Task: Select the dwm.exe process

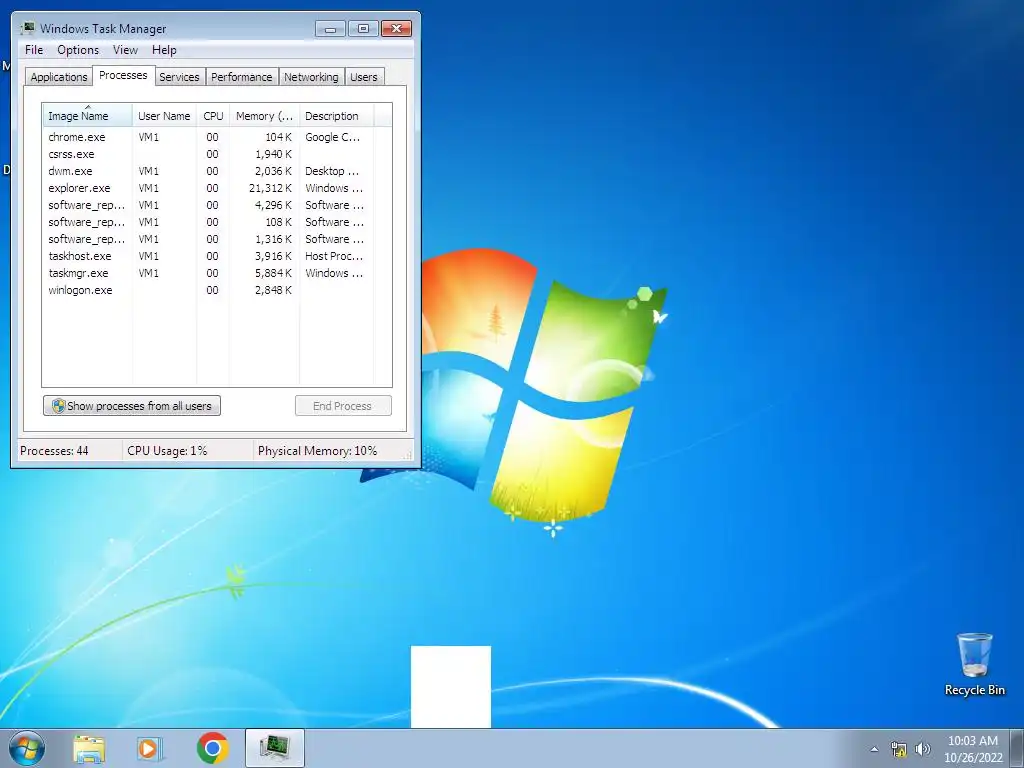Action: click(209, 171)
